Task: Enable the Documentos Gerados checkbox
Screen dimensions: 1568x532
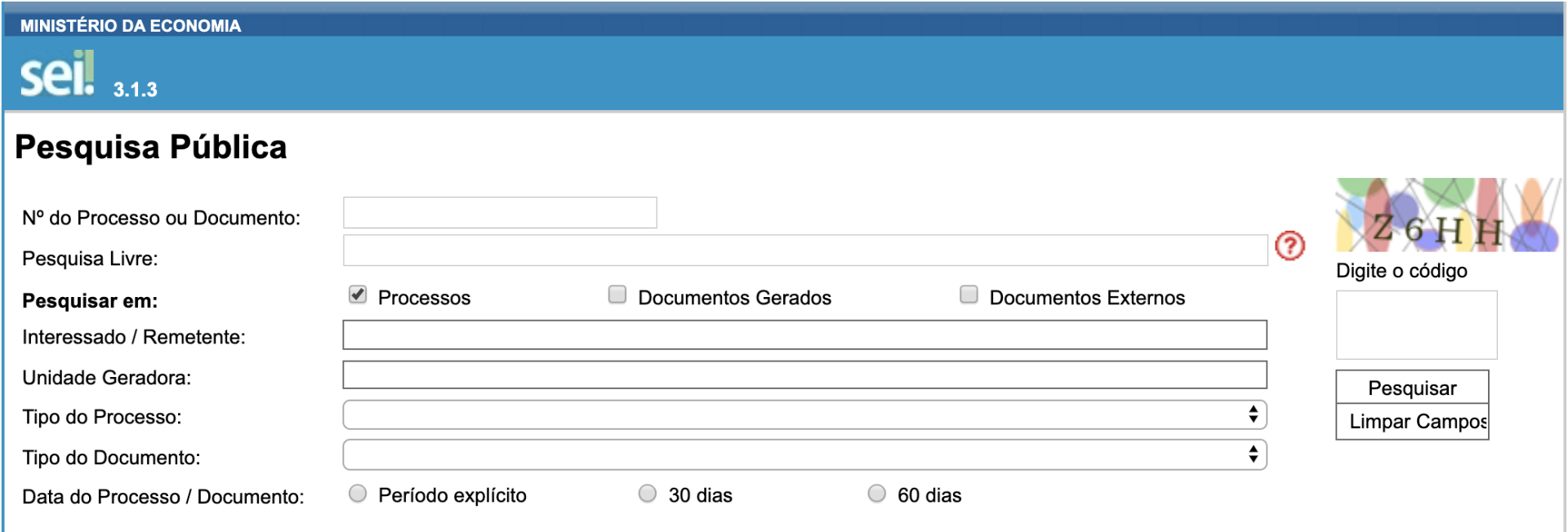Action: click(x=617, y=295)
